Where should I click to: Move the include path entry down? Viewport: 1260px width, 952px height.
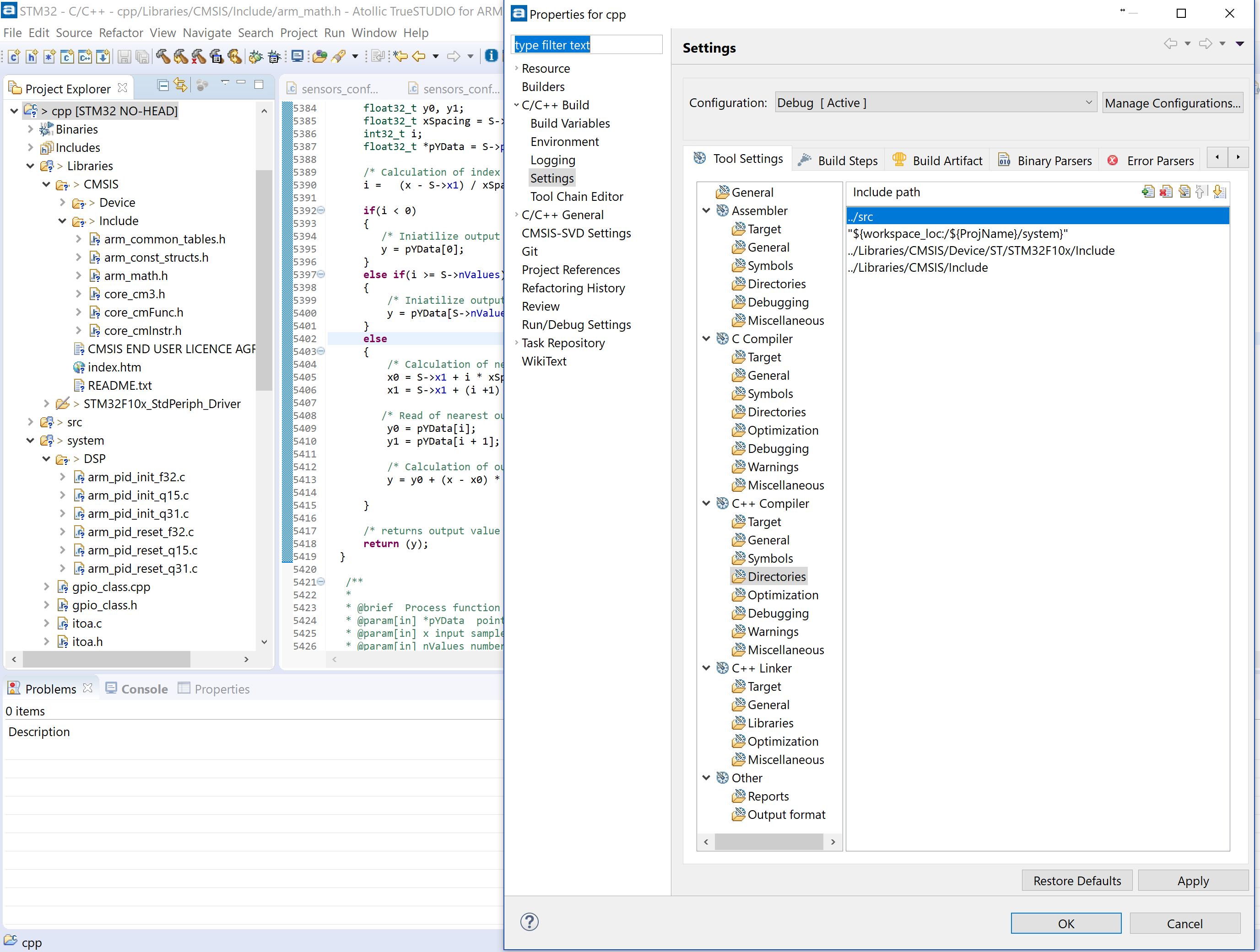point(1220,192)
